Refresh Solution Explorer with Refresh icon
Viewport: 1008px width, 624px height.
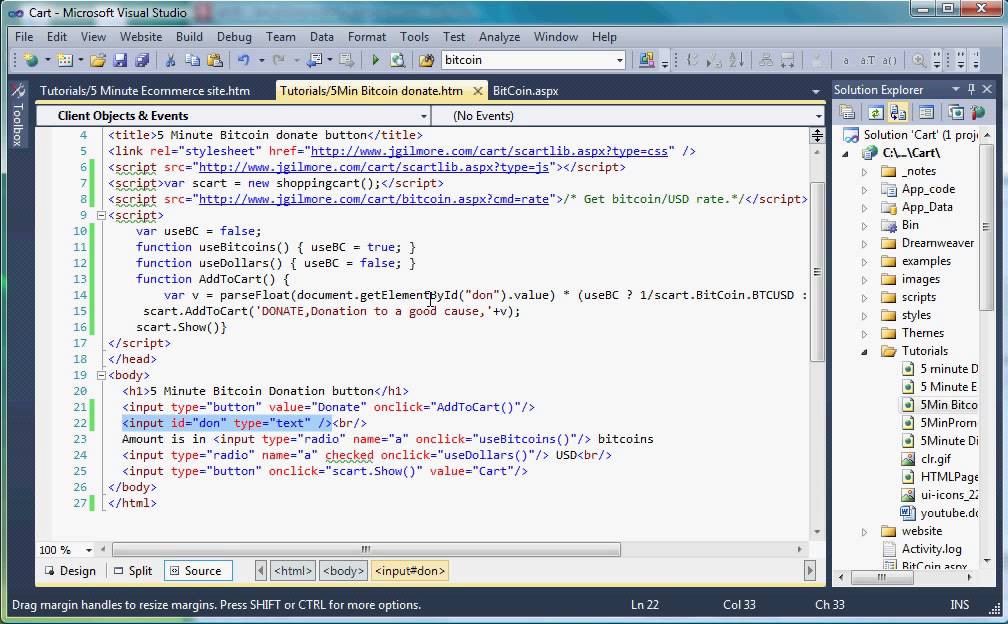click(876, 112)
